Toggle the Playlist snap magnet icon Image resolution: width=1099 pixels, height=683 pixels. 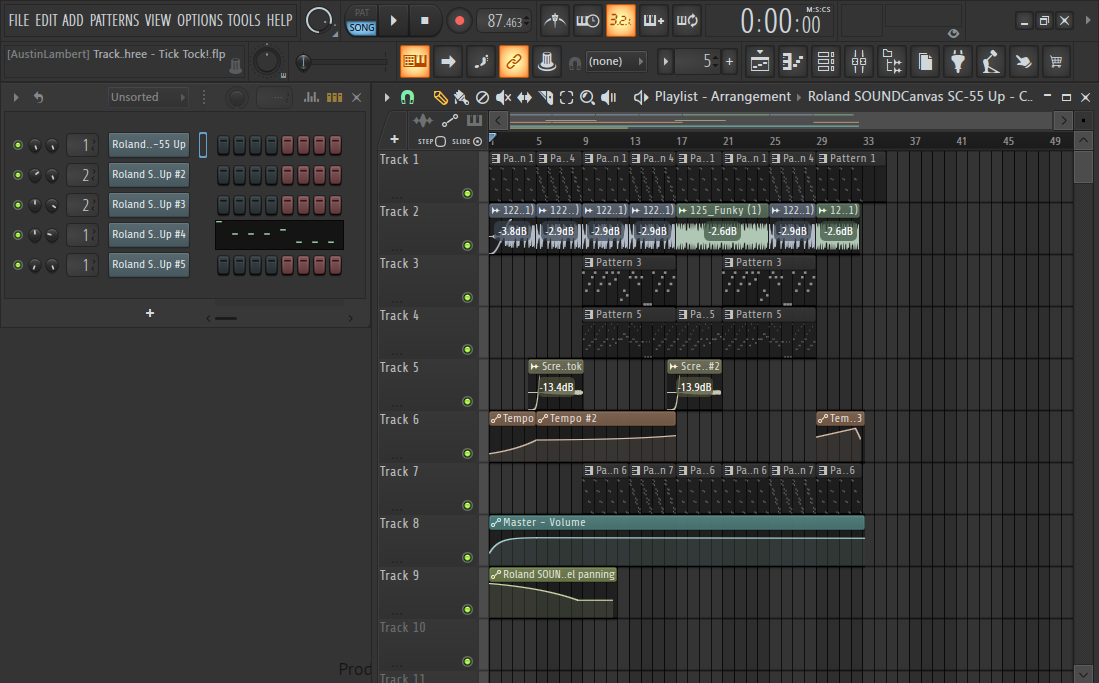point(407,97)
